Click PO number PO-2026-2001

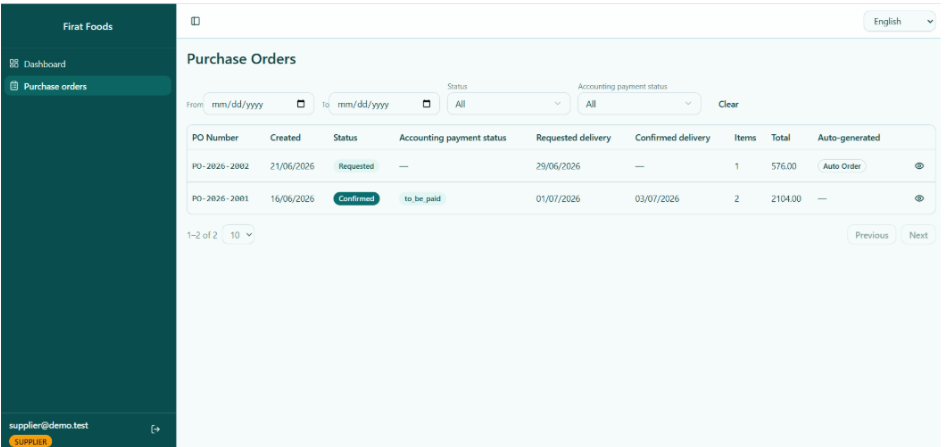point(221,198)
